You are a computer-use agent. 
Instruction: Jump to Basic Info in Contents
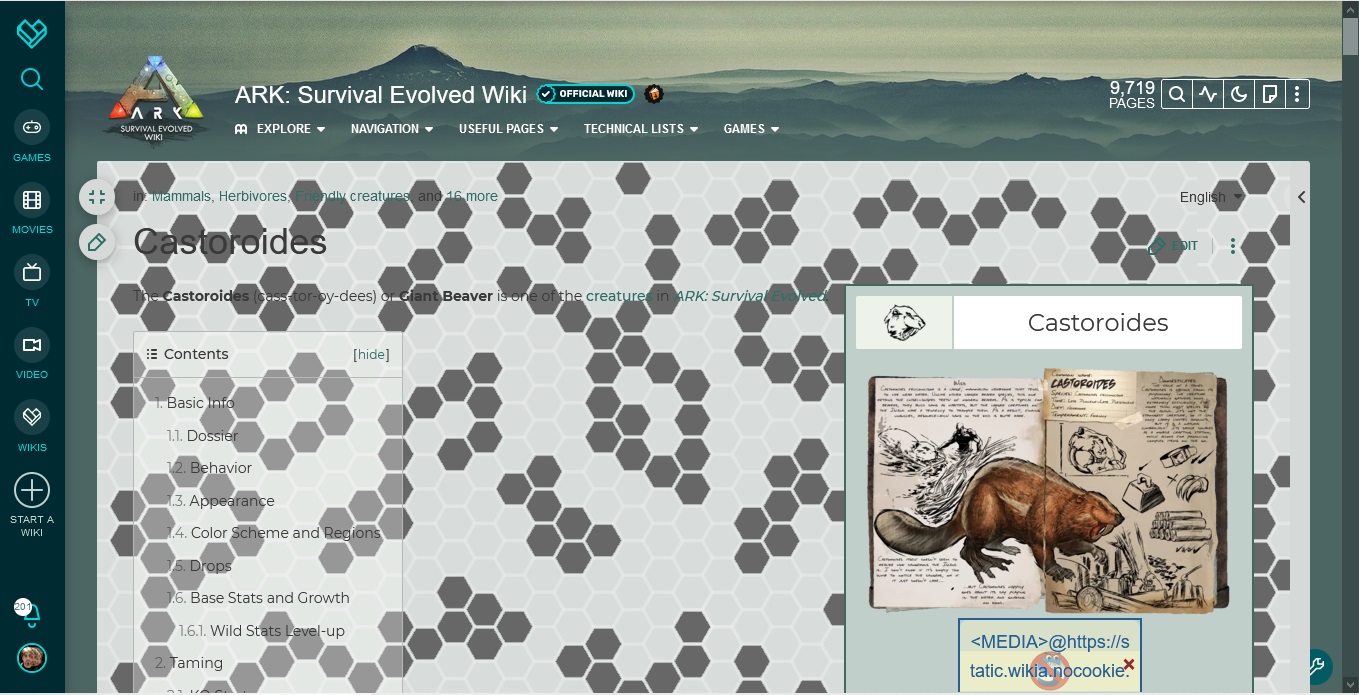[195, 403]
